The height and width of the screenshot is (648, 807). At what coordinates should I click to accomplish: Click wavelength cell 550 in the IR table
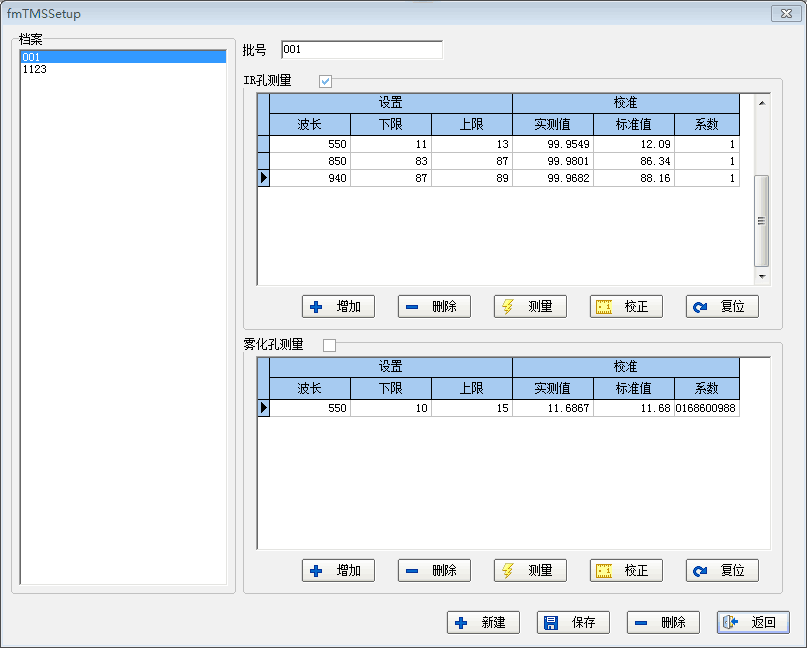310,144
